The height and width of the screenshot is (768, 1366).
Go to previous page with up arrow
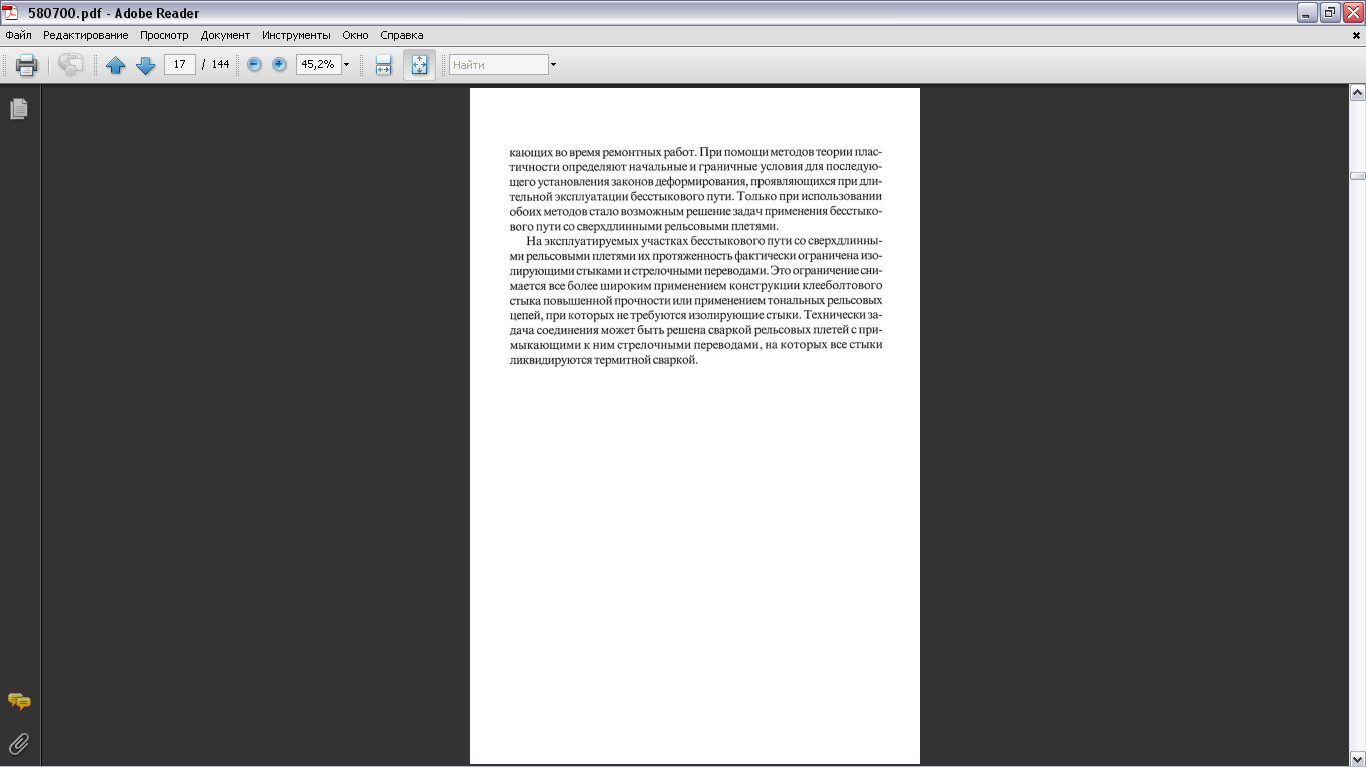(x=116, y=65)
